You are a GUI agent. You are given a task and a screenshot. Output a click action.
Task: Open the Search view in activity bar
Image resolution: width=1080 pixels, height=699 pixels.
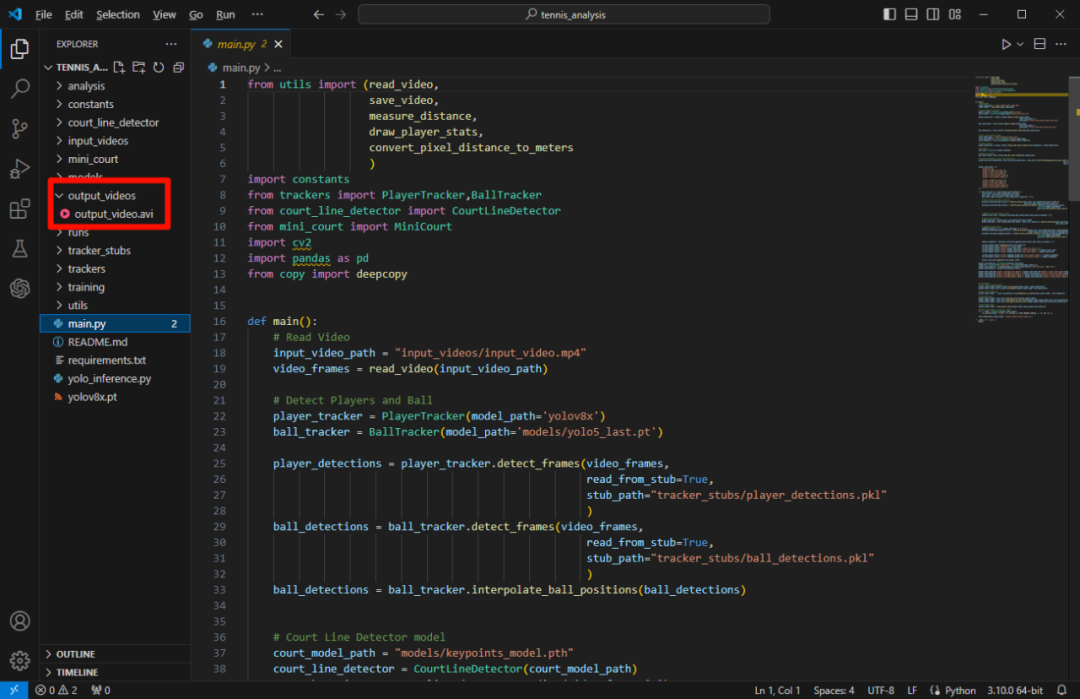click(20, 89)
